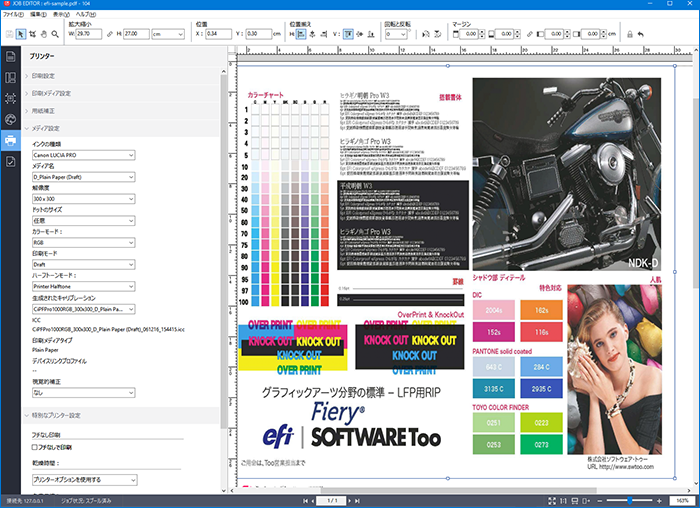Image resolution: width=700 pixels, height=508 pixels.
Task: Click the page-width view icon in status bar
Action: pos(575,501)
